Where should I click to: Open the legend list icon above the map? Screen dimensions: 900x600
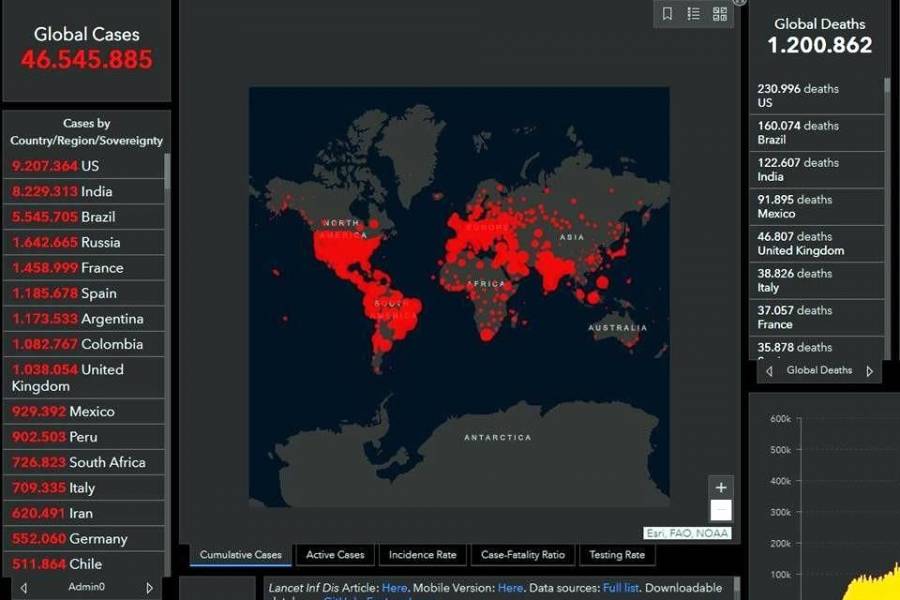tap(693, 13)
